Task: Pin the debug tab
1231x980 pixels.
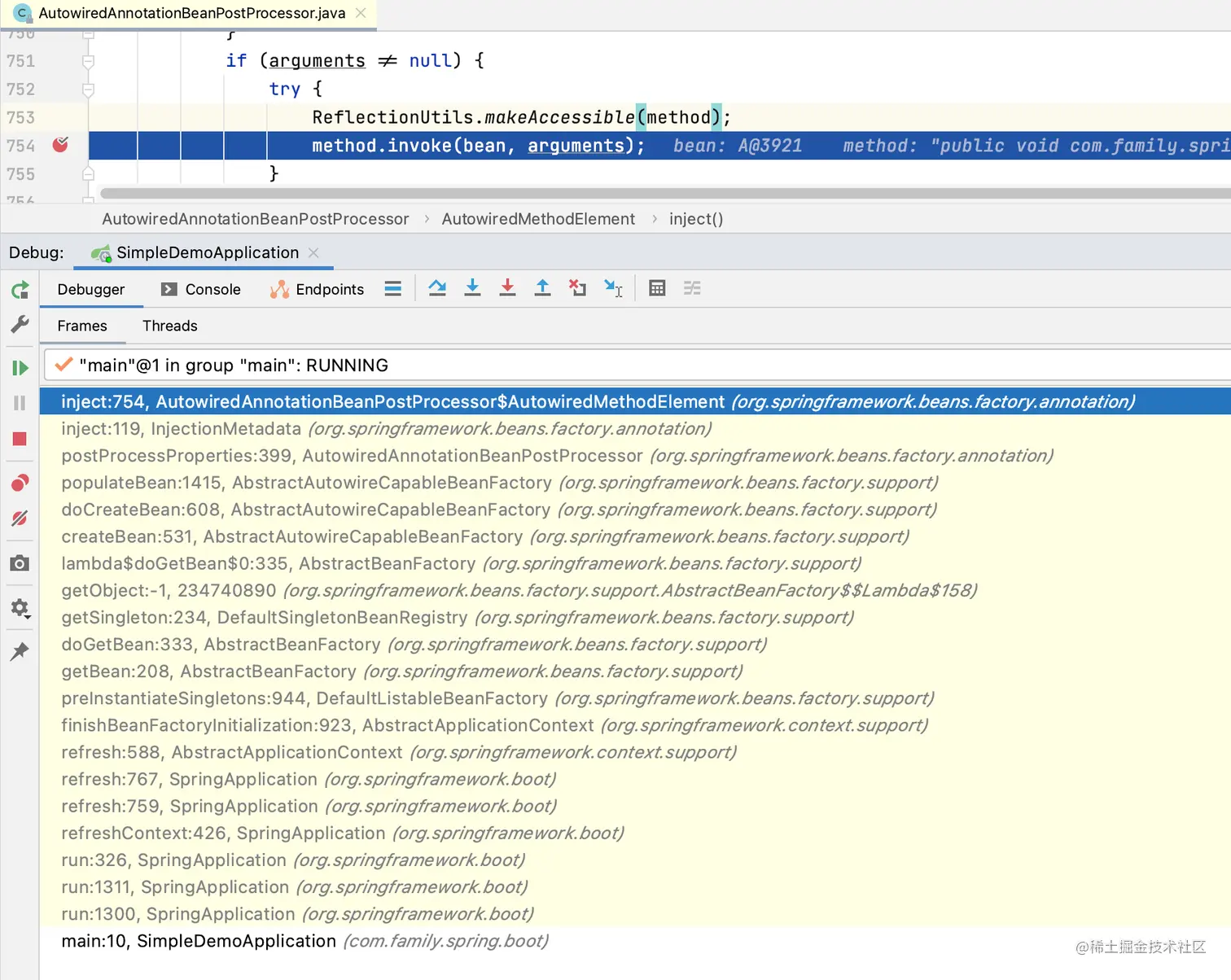Action: pyautogui.click(x=20, y=651)
